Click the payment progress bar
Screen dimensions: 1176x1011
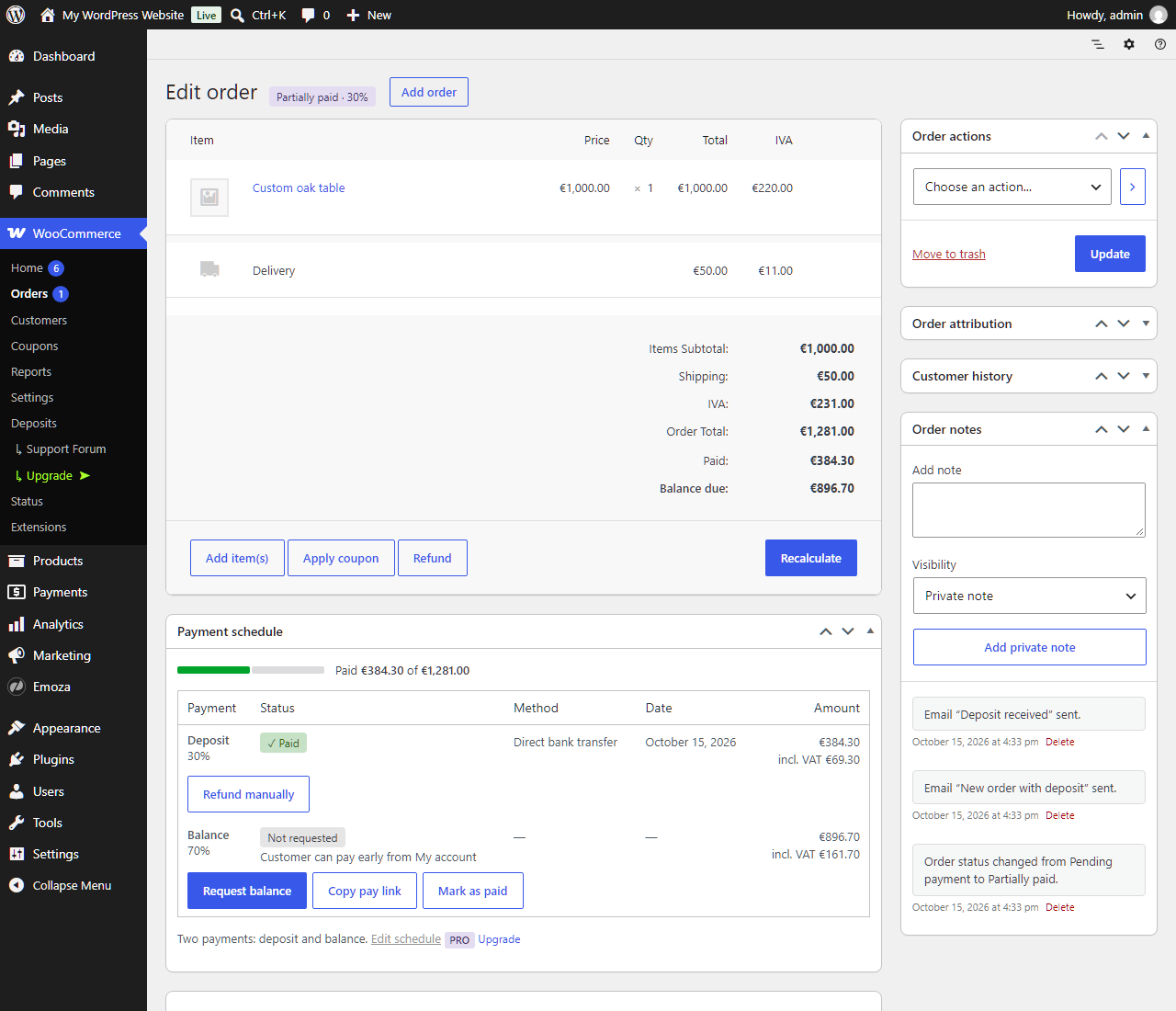[251, 670]
